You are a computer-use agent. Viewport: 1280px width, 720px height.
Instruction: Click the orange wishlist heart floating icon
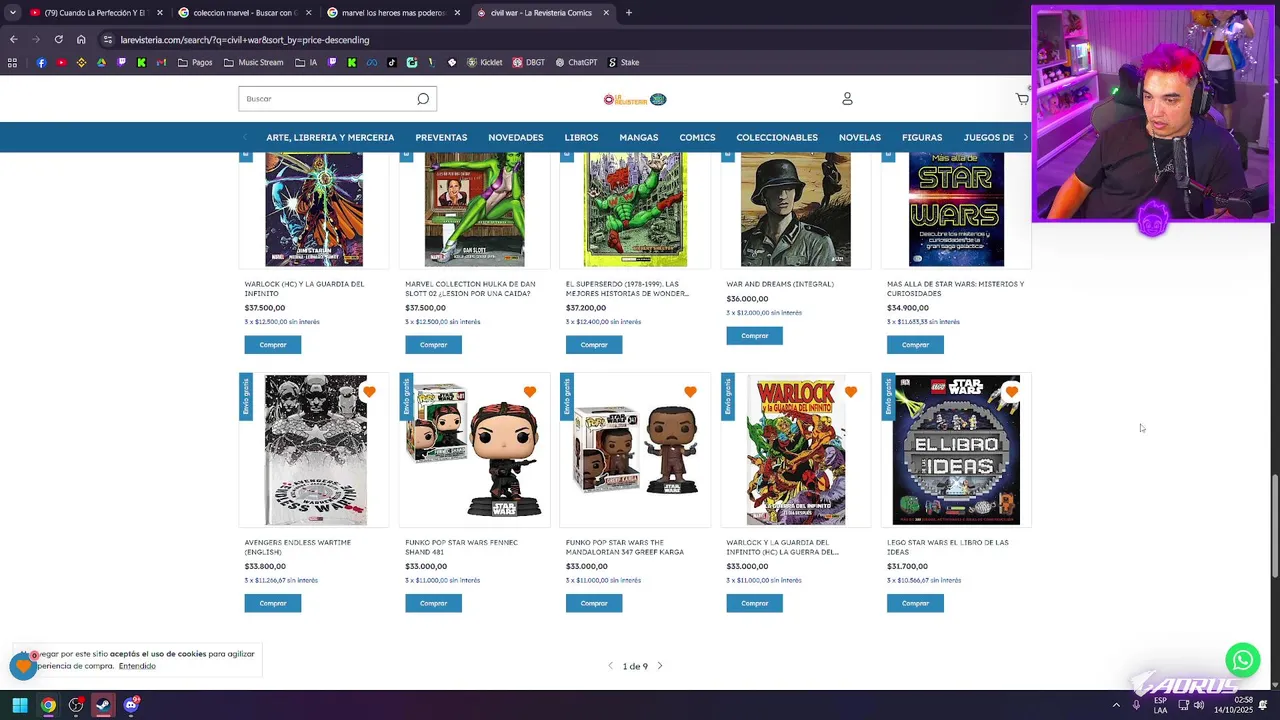[x=23, y=665]
